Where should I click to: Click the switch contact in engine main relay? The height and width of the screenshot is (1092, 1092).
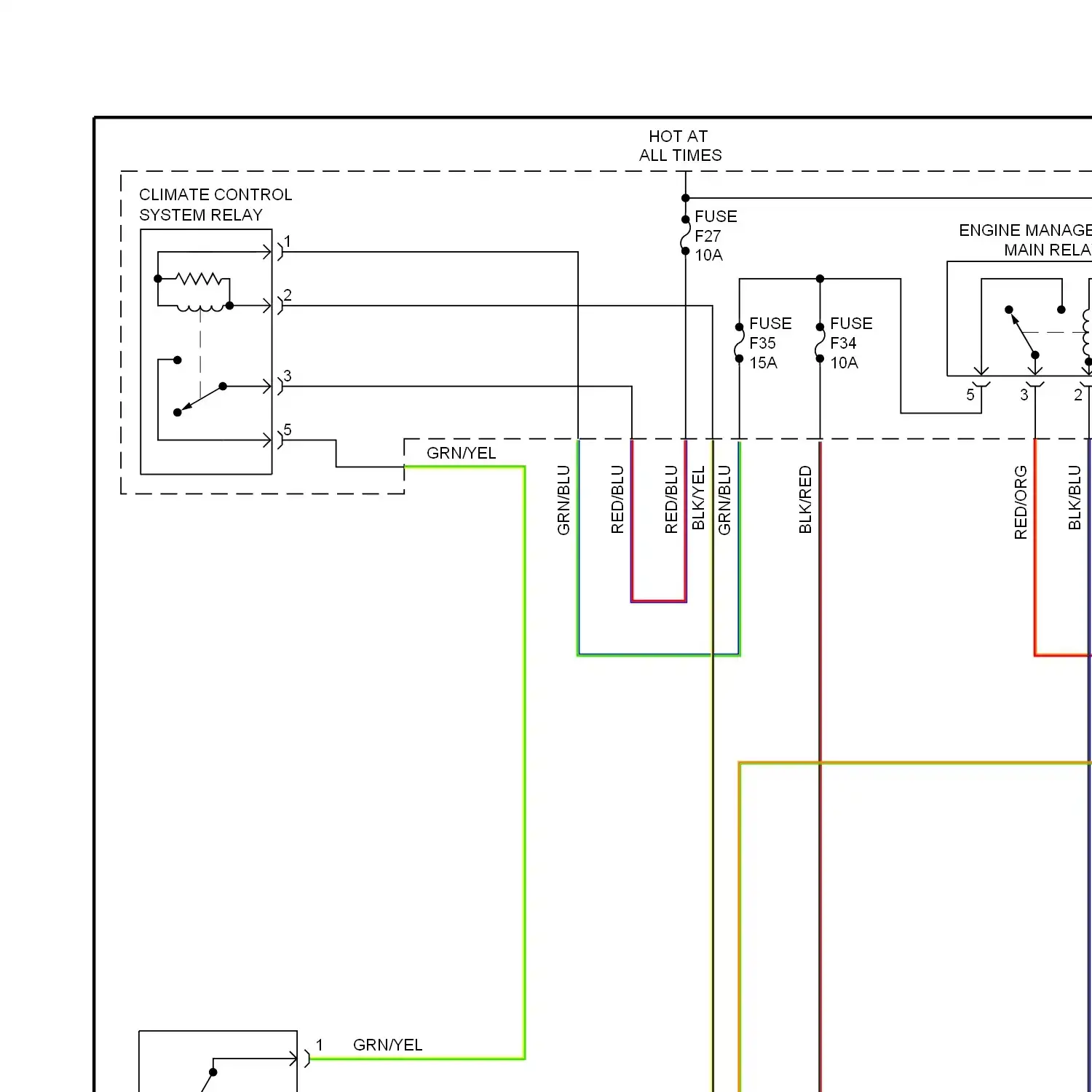pos(1022,332)
